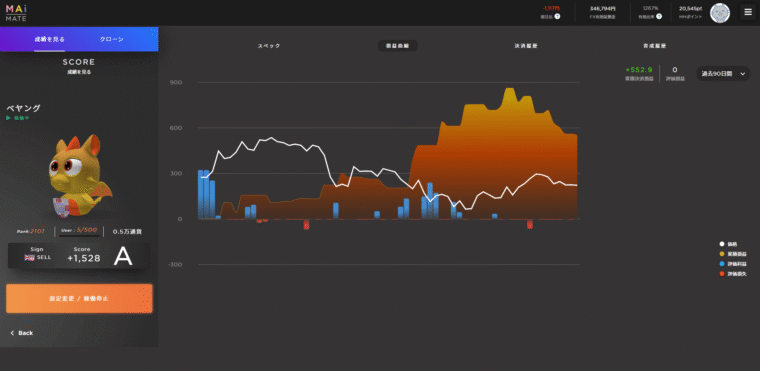Click the SCORE heading

(79, 62)
